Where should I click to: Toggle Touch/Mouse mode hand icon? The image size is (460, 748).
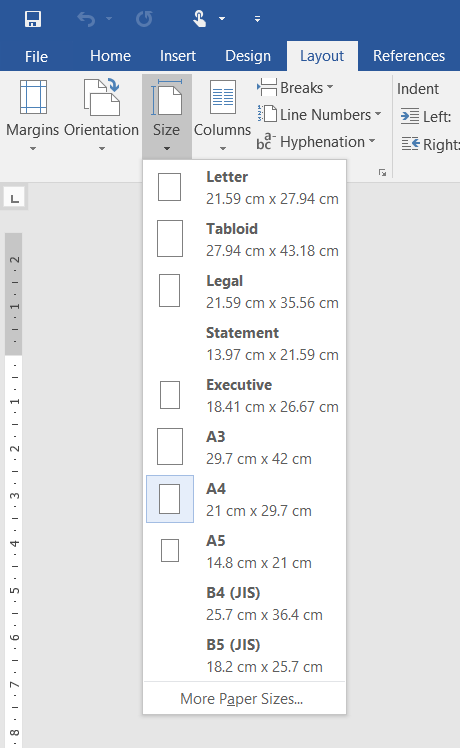tap(199, 19)
